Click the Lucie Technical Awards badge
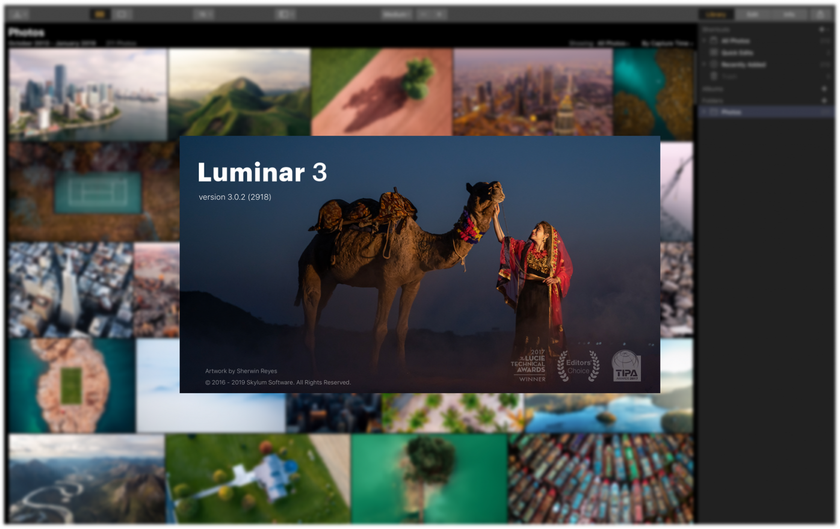The height and width of the screenshot is (529, 840). pyautogui.click(x=529, y=366)
